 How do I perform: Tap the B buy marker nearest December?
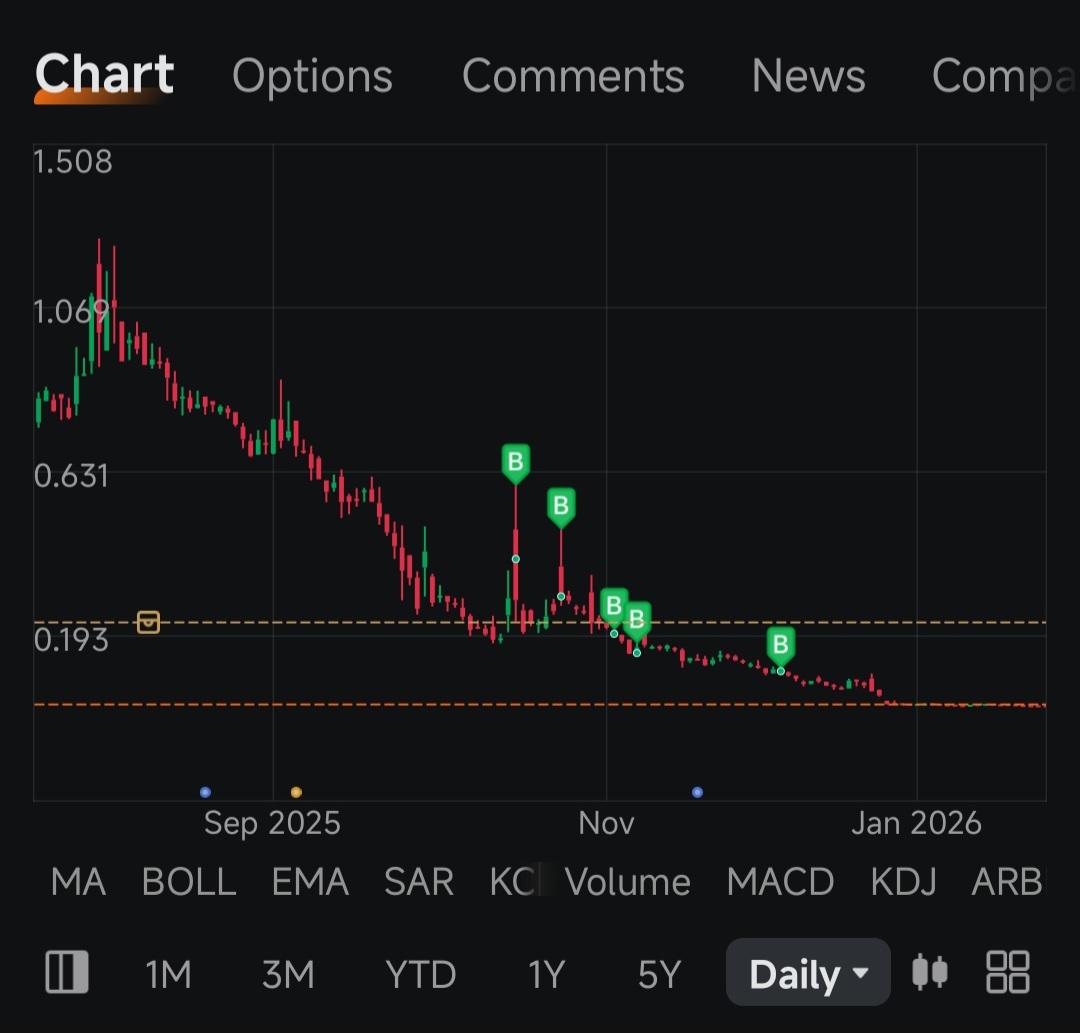[780, 646]
